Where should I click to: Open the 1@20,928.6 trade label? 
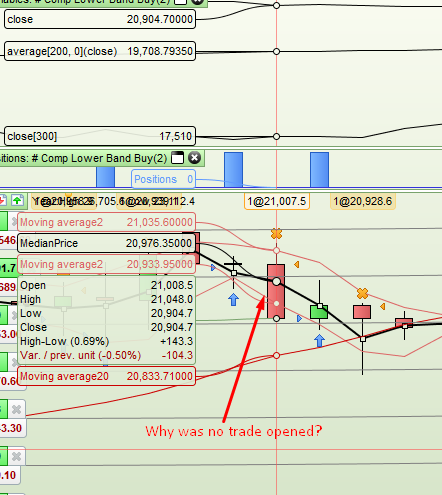point(363,201)
